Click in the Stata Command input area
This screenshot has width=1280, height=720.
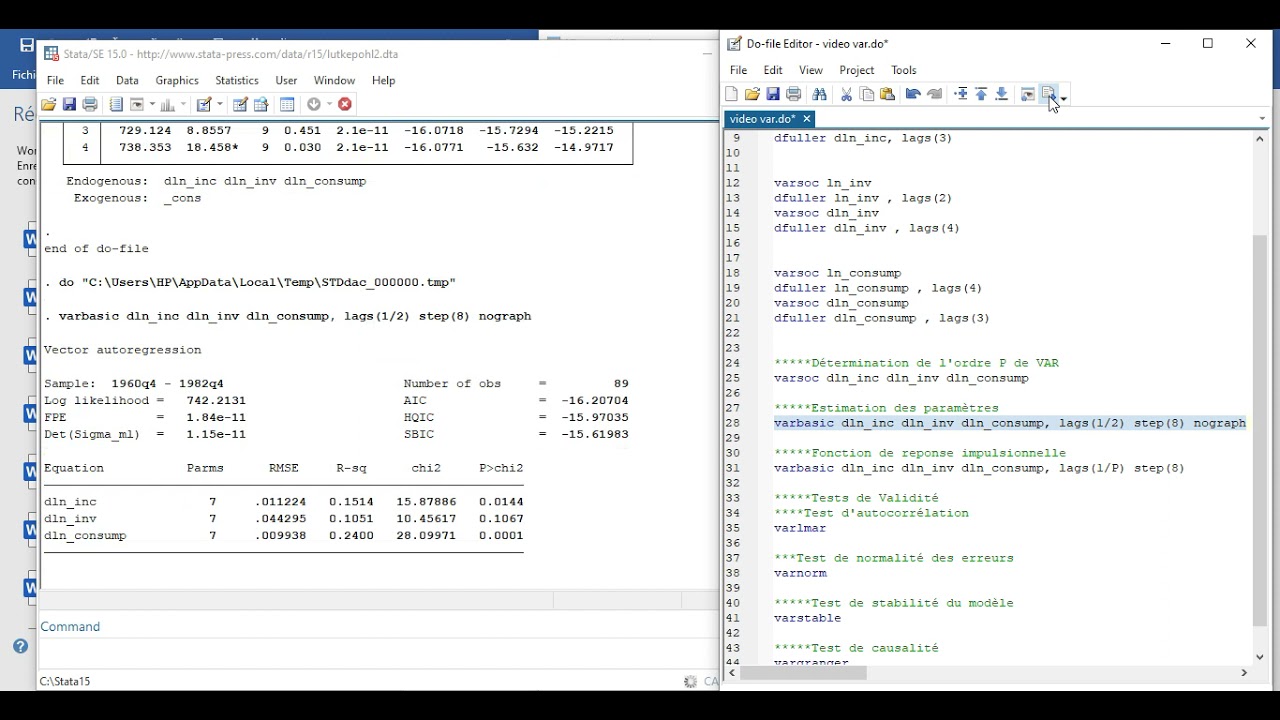coord(378,652)
